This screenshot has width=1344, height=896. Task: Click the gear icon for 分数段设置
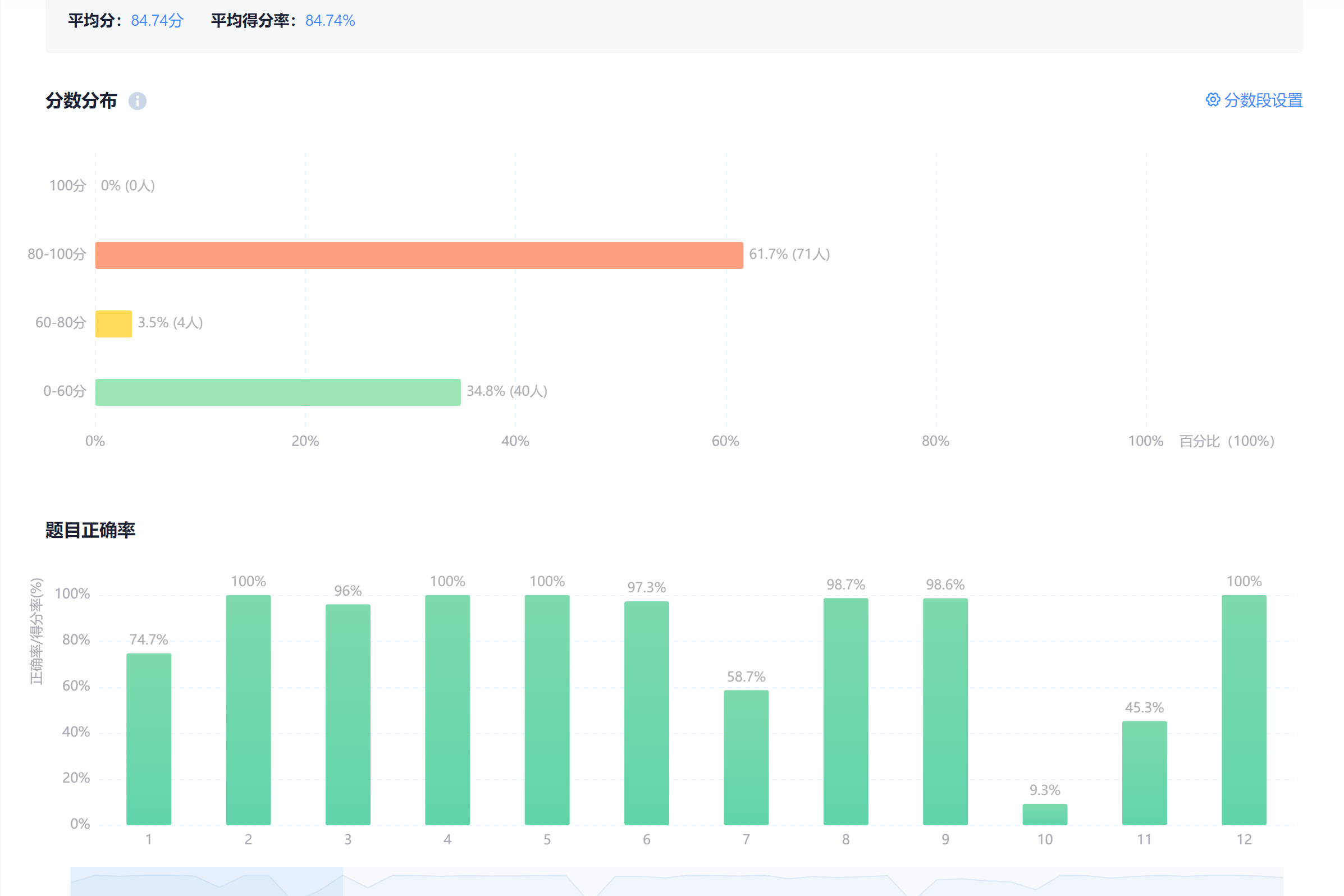point(1213,100)
